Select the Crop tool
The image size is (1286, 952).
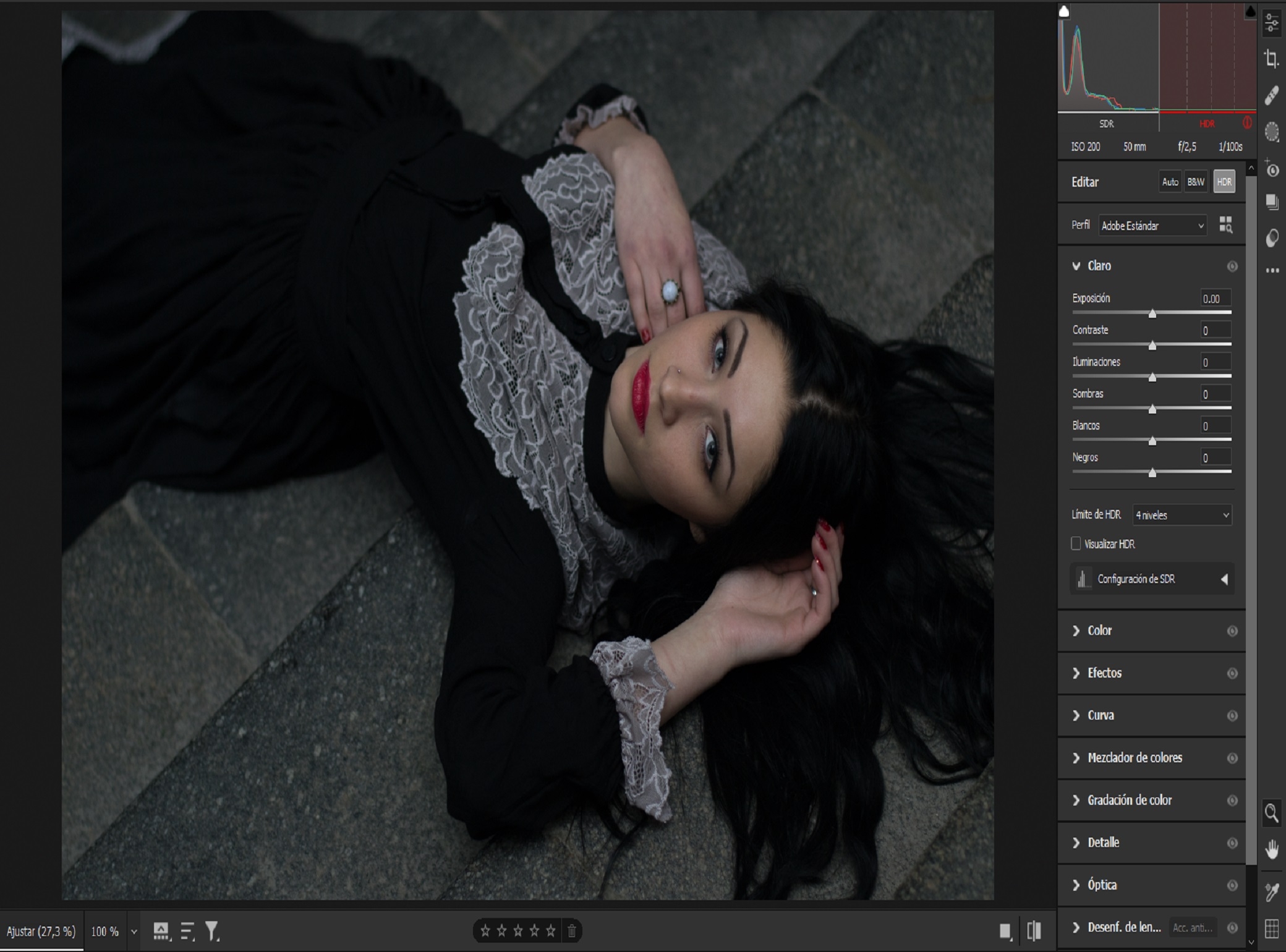coord(1271,59)
